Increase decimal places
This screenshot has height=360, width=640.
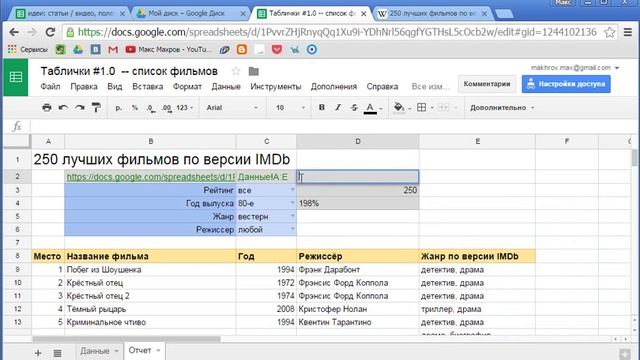point(167,108)
